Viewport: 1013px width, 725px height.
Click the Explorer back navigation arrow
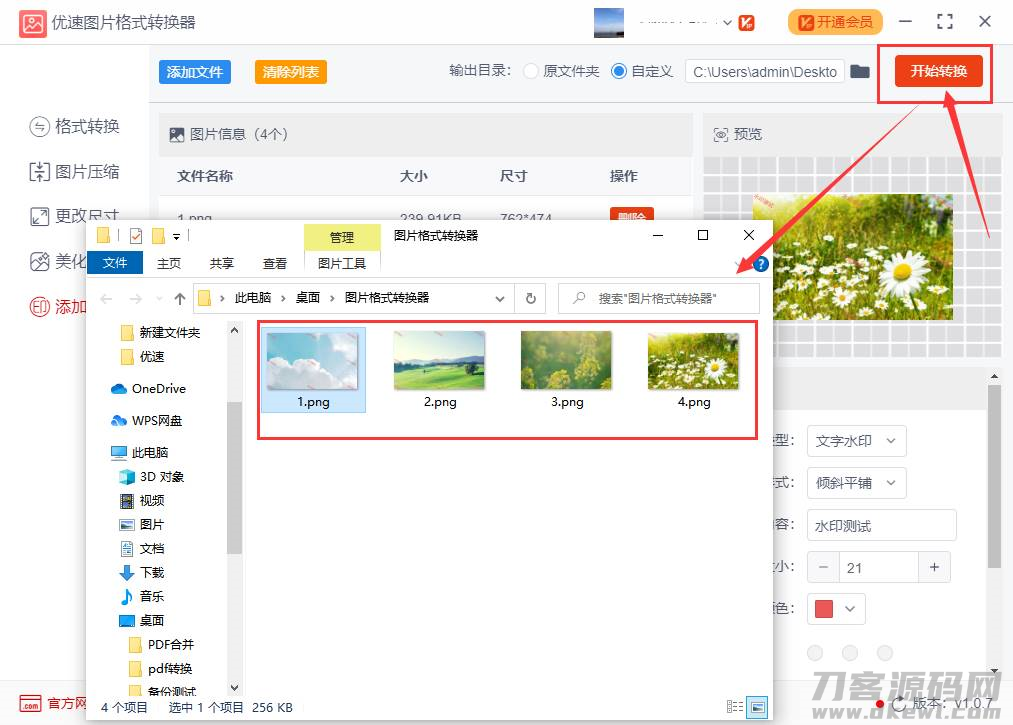click(x=107, y=299)
